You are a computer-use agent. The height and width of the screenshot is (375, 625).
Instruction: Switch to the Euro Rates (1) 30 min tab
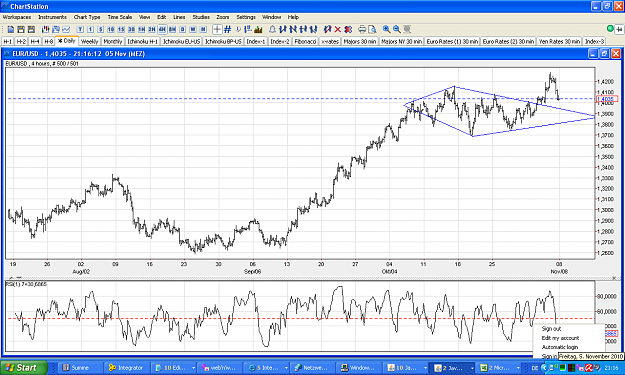click(452, 41)
